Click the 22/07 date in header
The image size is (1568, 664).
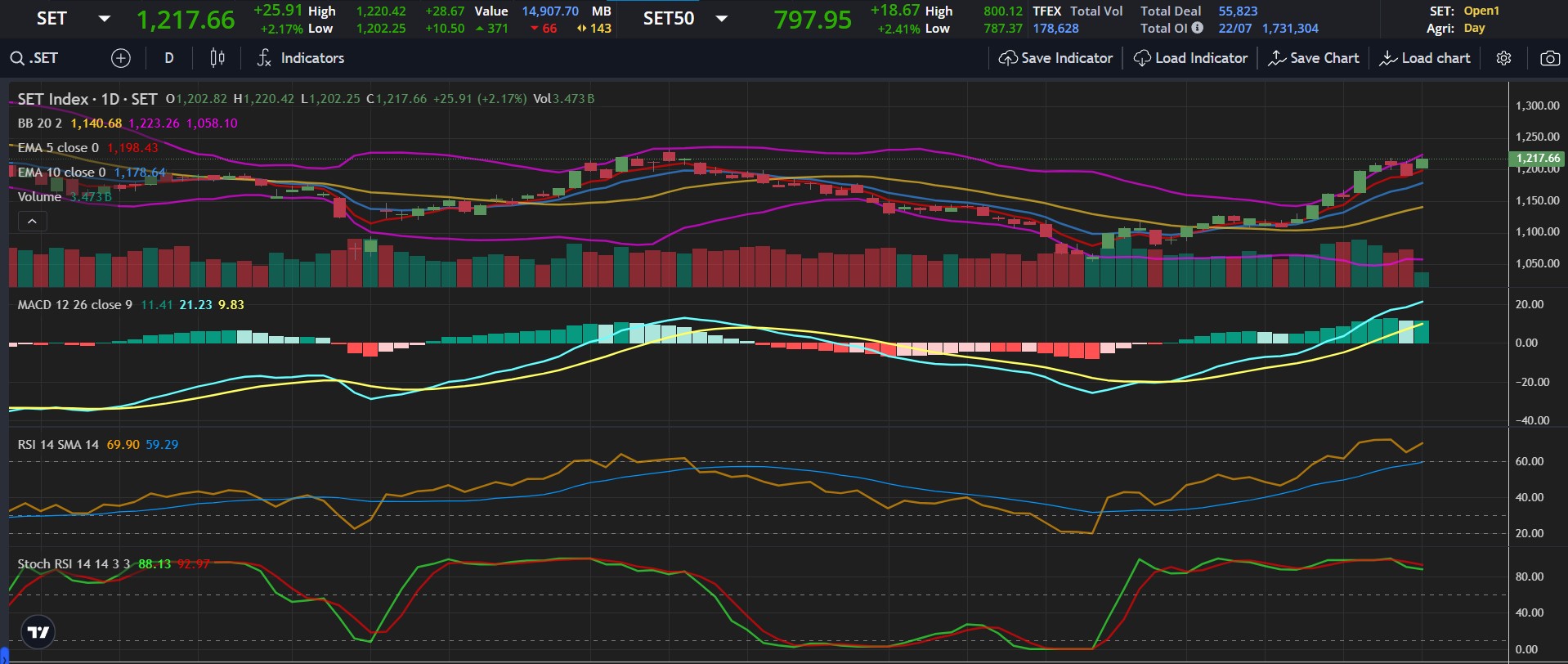click(x=1234, y=29)
